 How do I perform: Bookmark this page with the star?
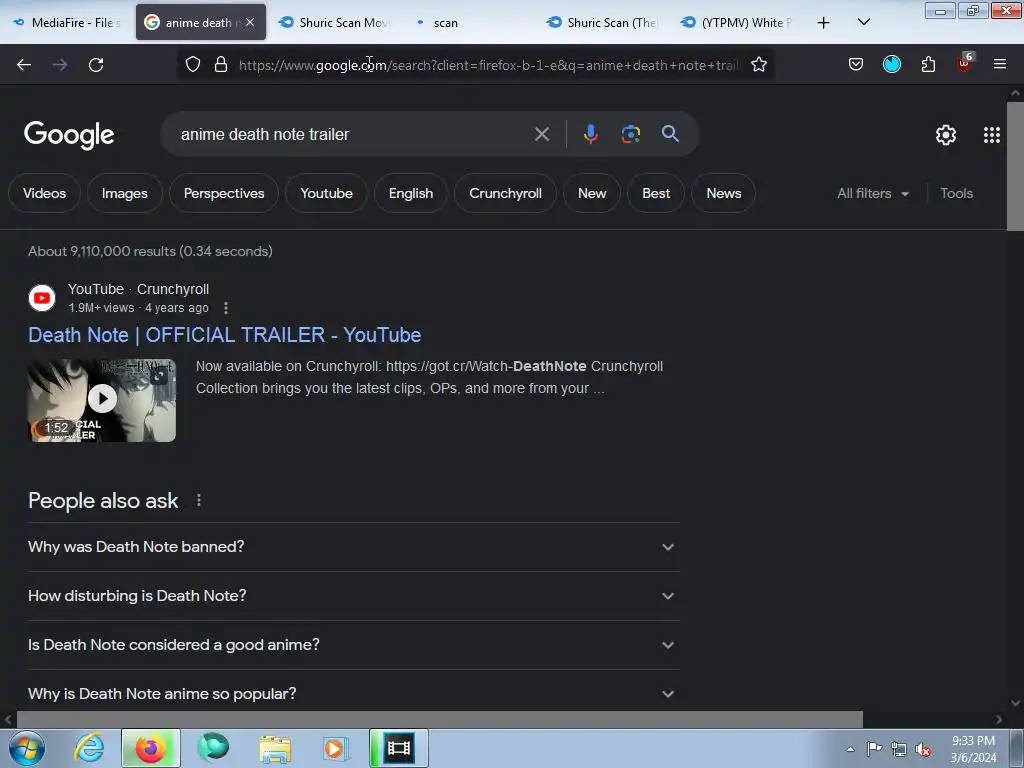pos(758,65)
